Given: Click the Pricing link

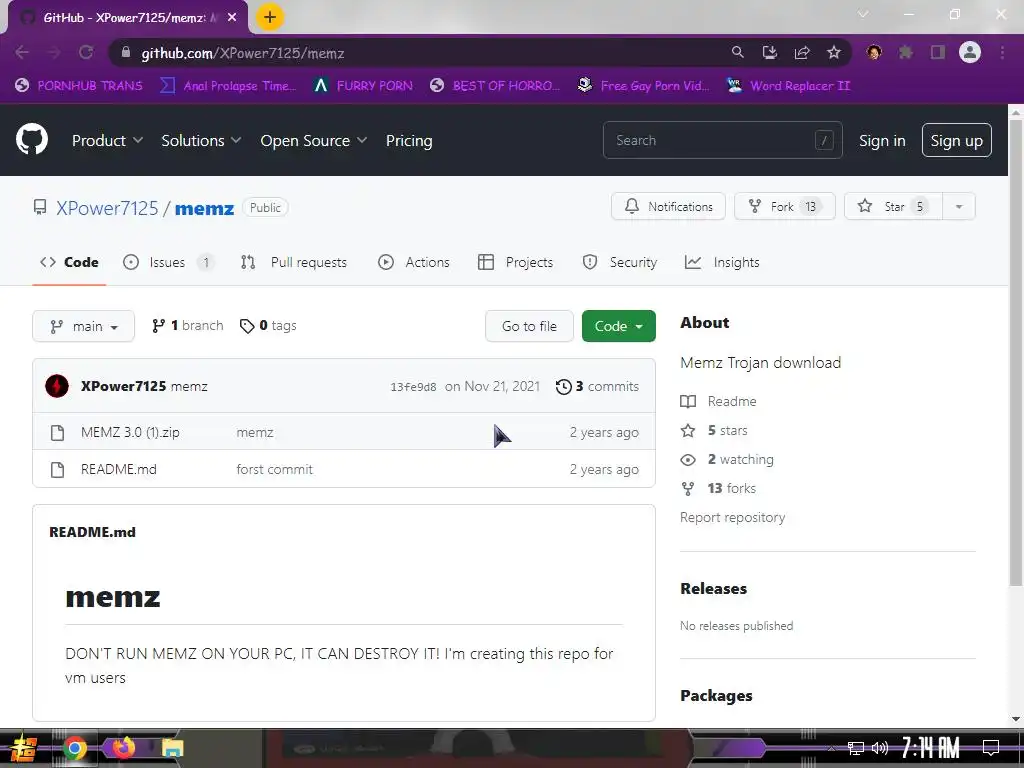Looking at the screenshot, I should [x=409, y=140].
